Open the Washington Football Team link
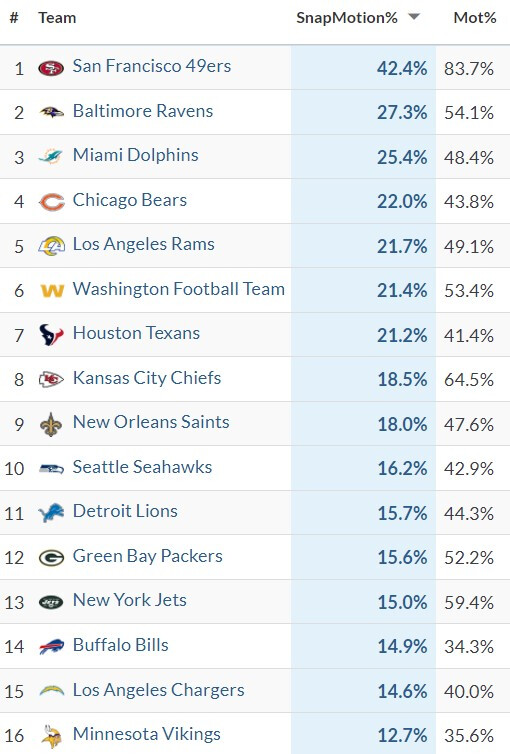Viewport: 510px width, 754px height. click(179, 289)
